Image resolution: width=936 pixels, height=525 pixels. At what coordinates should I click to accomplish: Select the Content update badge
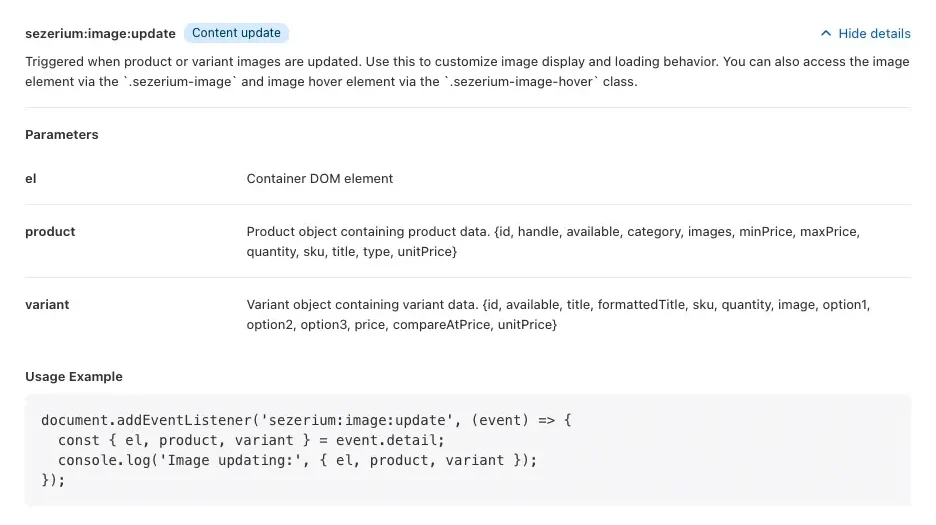click(x=236, y=33)
